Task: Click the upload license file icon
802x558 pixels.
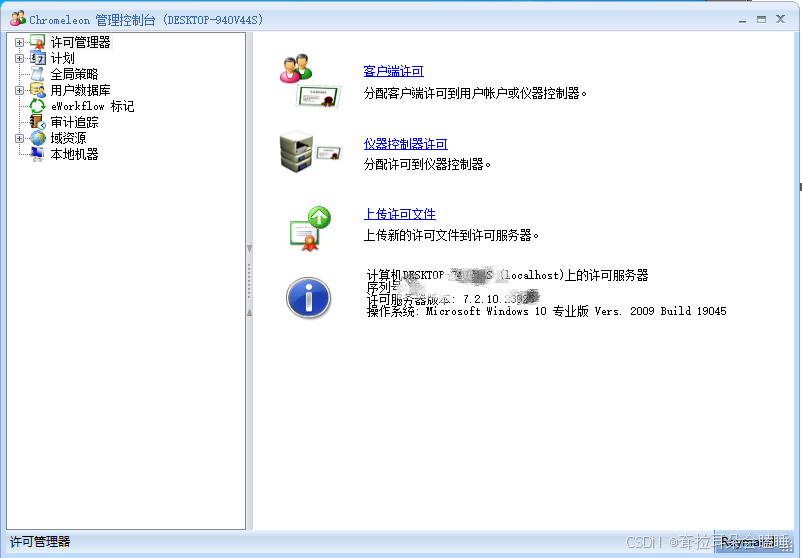Action: tap(310, 229)
